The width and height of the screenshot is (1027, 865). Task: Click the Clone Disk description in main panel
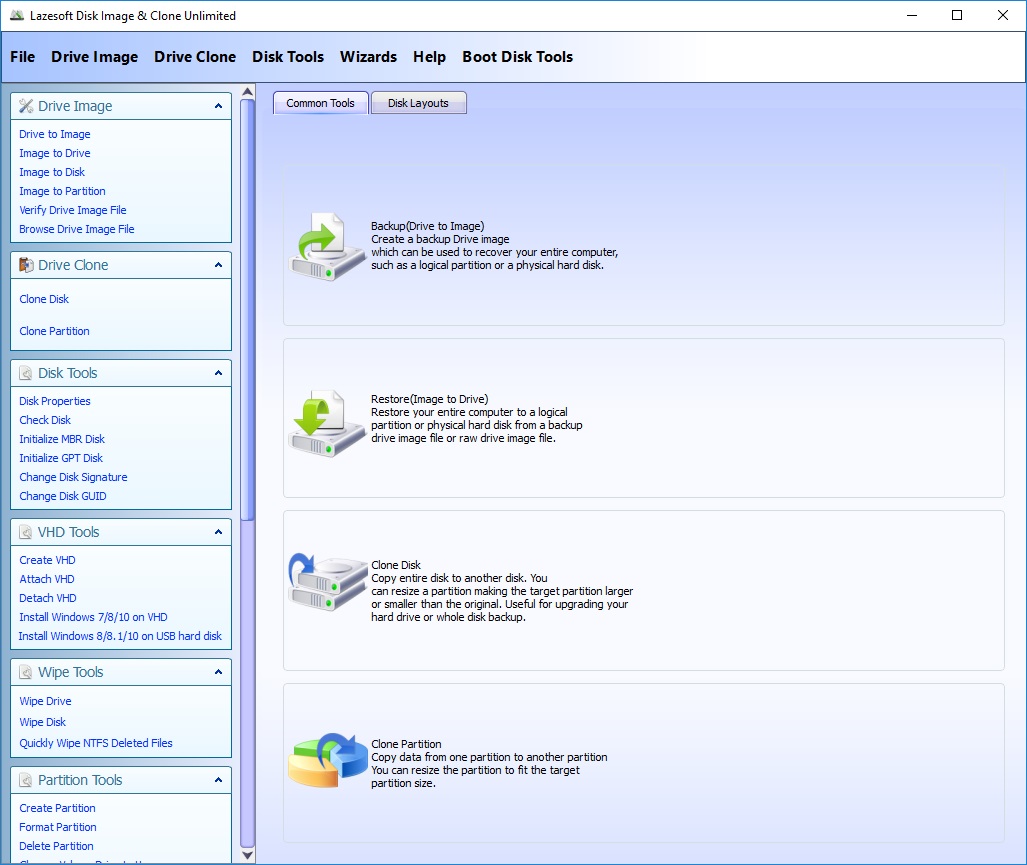tap(502, 591)
